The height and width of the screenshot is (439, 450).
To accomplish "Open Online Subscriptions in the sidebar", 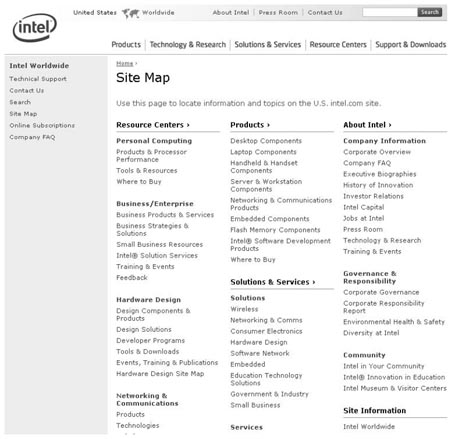I will coord(42,126).
